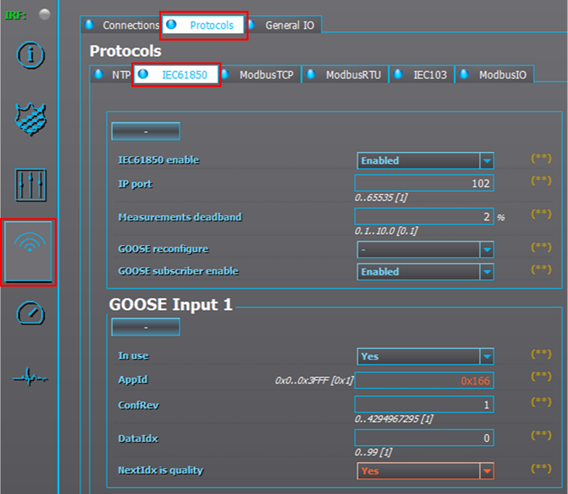Click the blue dot on NTP tab
Viewport: 568px width, 494px height.
click(98, 74)
